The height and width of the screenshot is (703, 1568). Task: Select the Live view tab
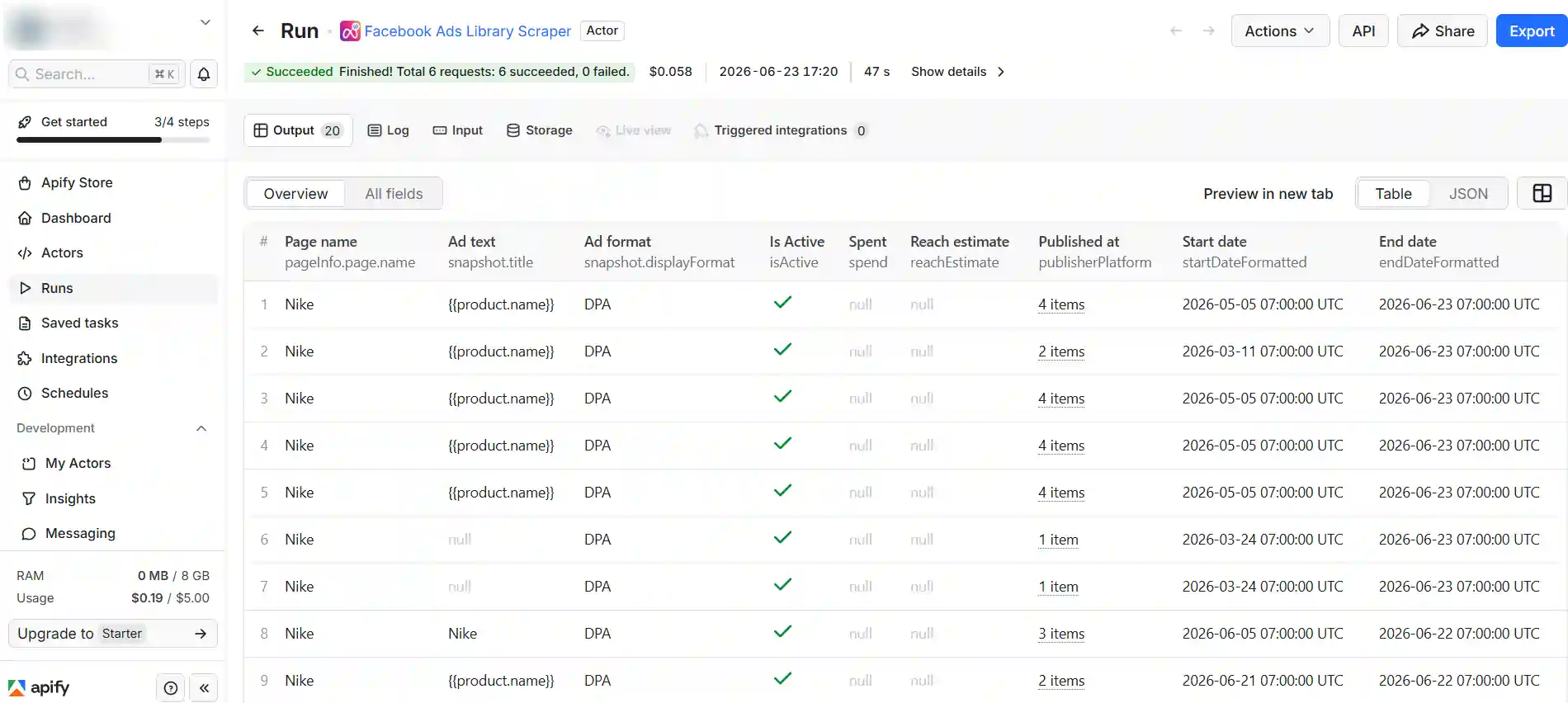(633, 130)
